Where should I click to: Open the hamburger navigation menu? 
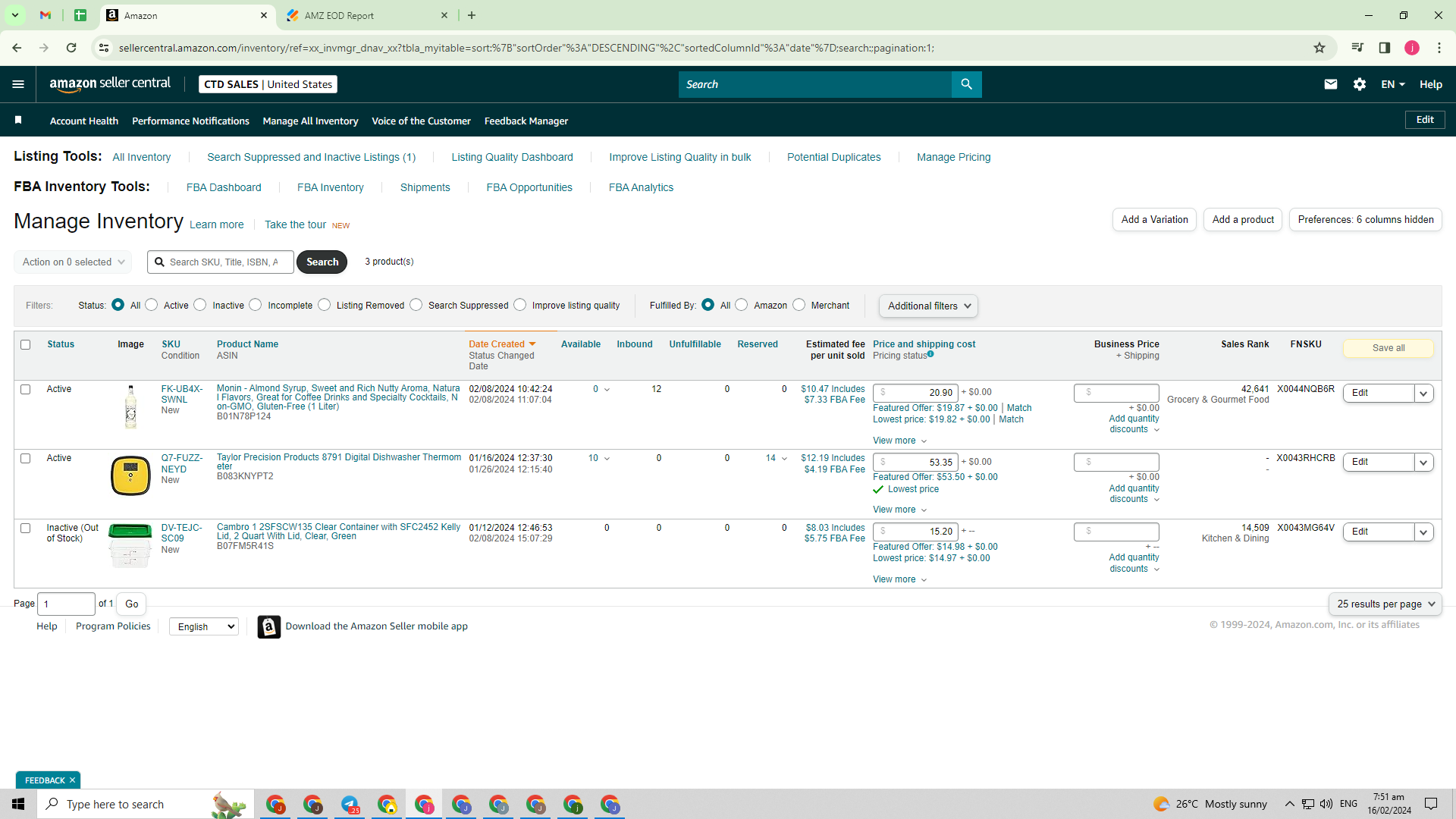[x=18, y=84]
